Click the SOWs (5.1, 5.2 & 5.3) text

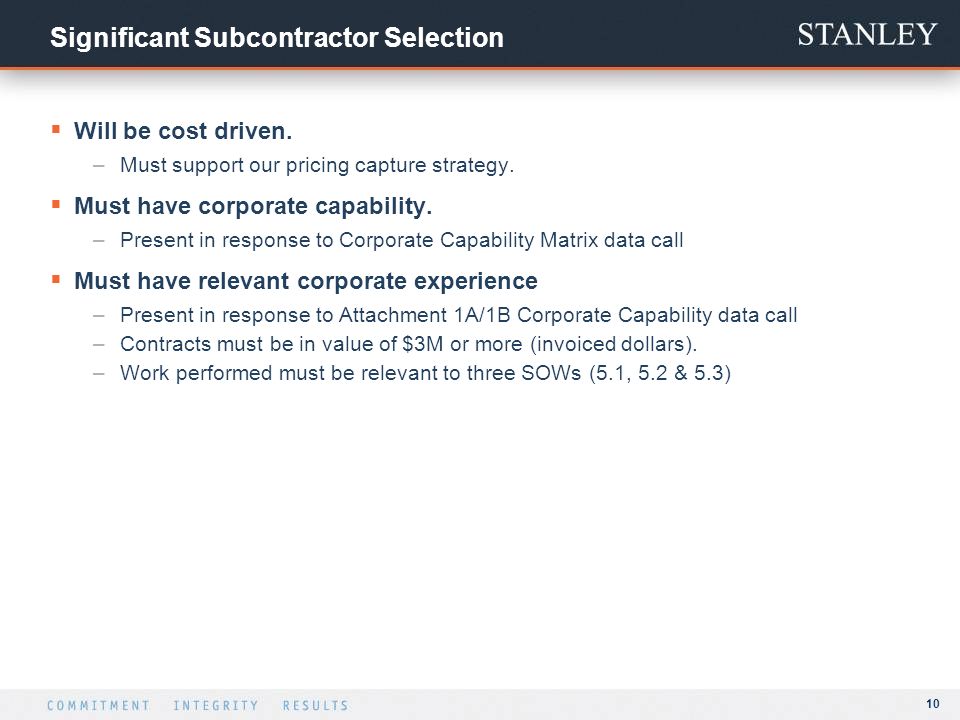[x=626, y=373]
